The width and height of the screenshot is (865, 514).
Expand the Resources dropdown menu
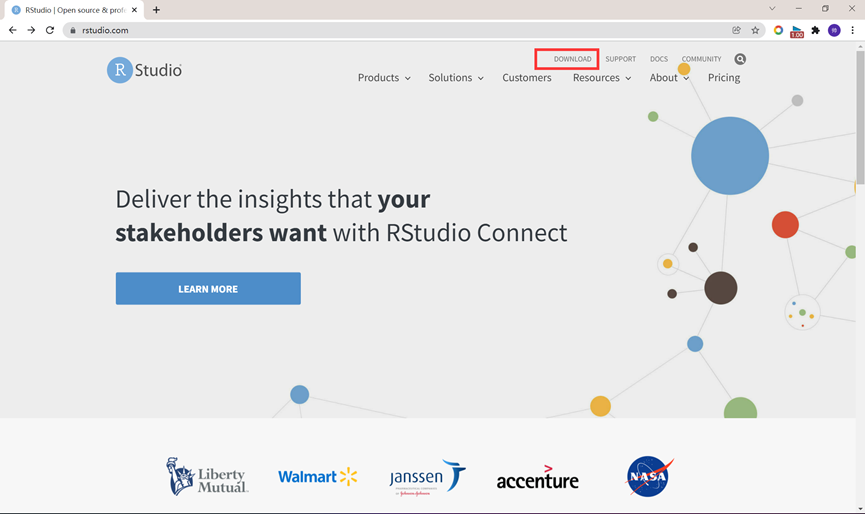[x=601, y=78]
